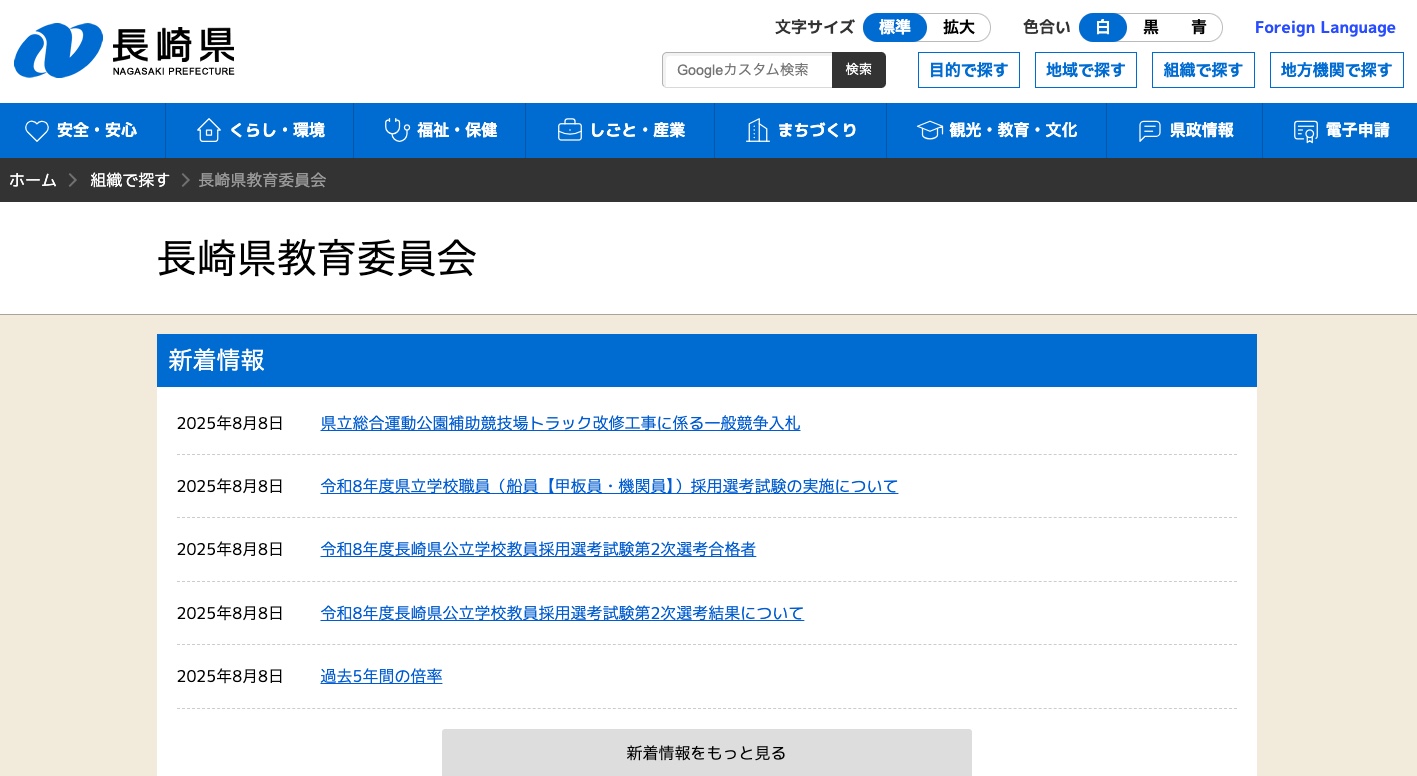Open 観光・教育・文化 via the camera icon
The height and width of the screenshot is (776, 1417).
(929, 130)
